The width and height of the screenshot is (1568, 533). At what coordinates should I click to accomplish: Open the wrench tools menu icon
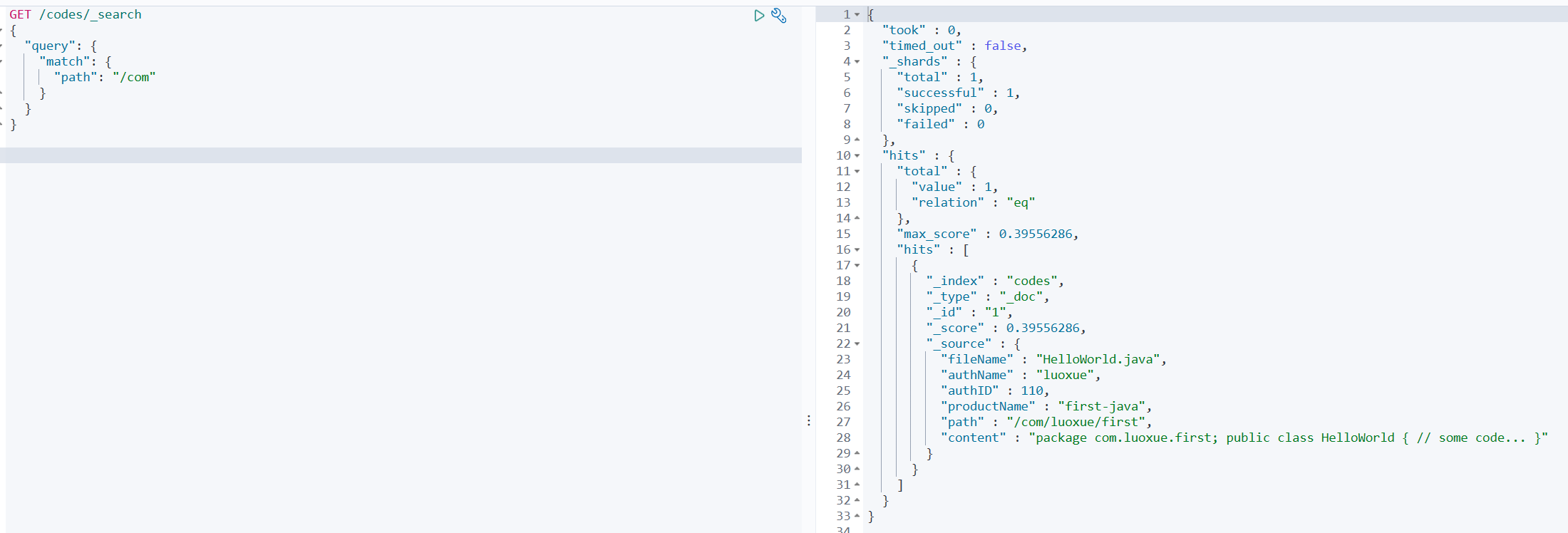[x=779, y=16]
